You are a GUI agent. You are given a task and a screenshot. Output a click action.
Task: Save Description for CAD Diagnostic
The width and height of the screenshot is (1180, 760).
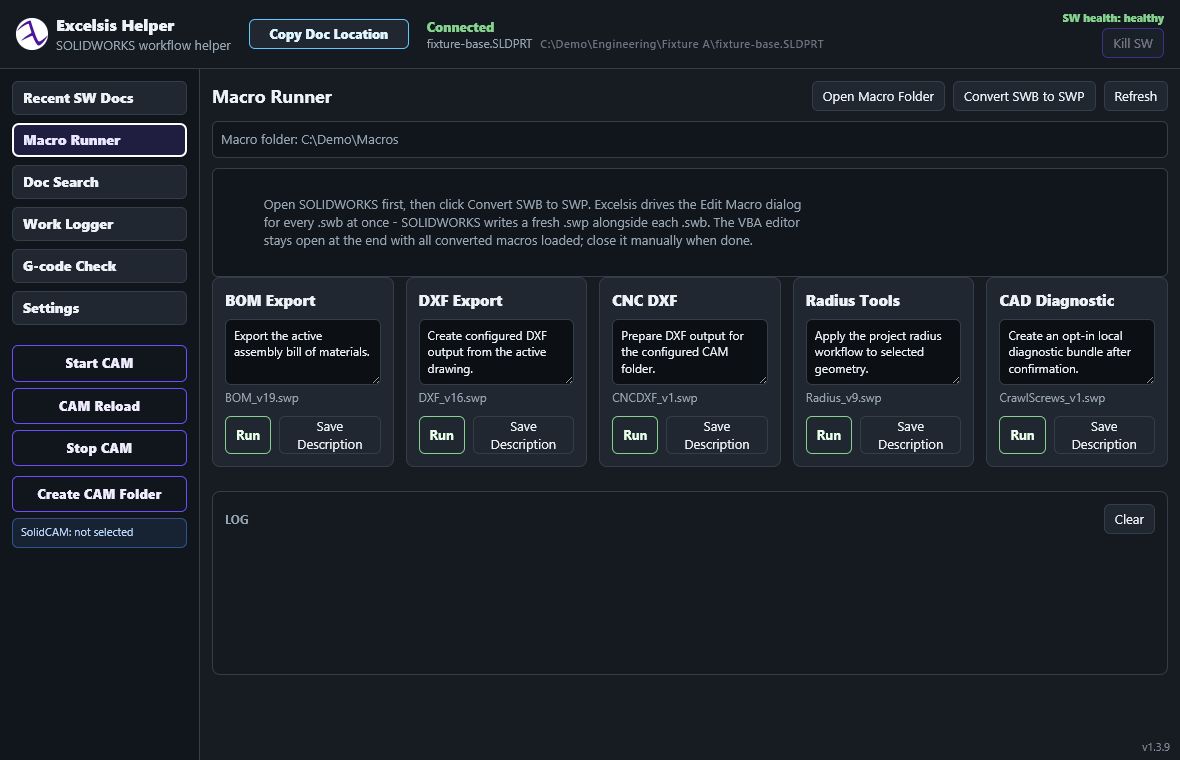1104,435
